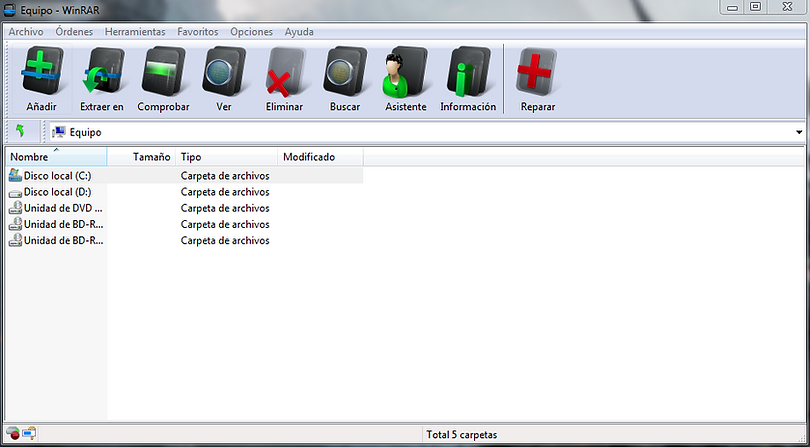This screenshot has height=447, width=810.
Task: Click the WinRAR title bar icon
Action: pyautogui.click(x=9, y=9)
